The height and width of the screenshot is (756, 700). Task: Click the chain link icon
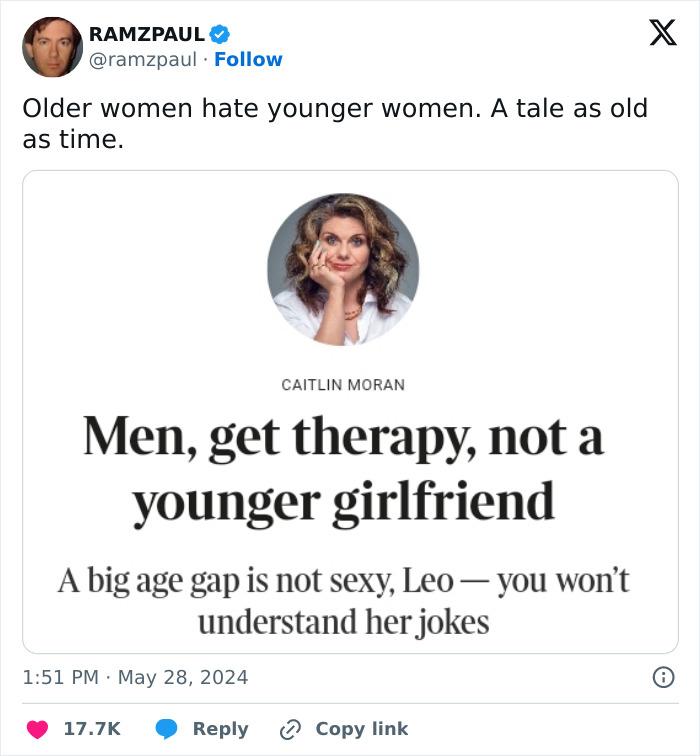(x=290, y=729)
